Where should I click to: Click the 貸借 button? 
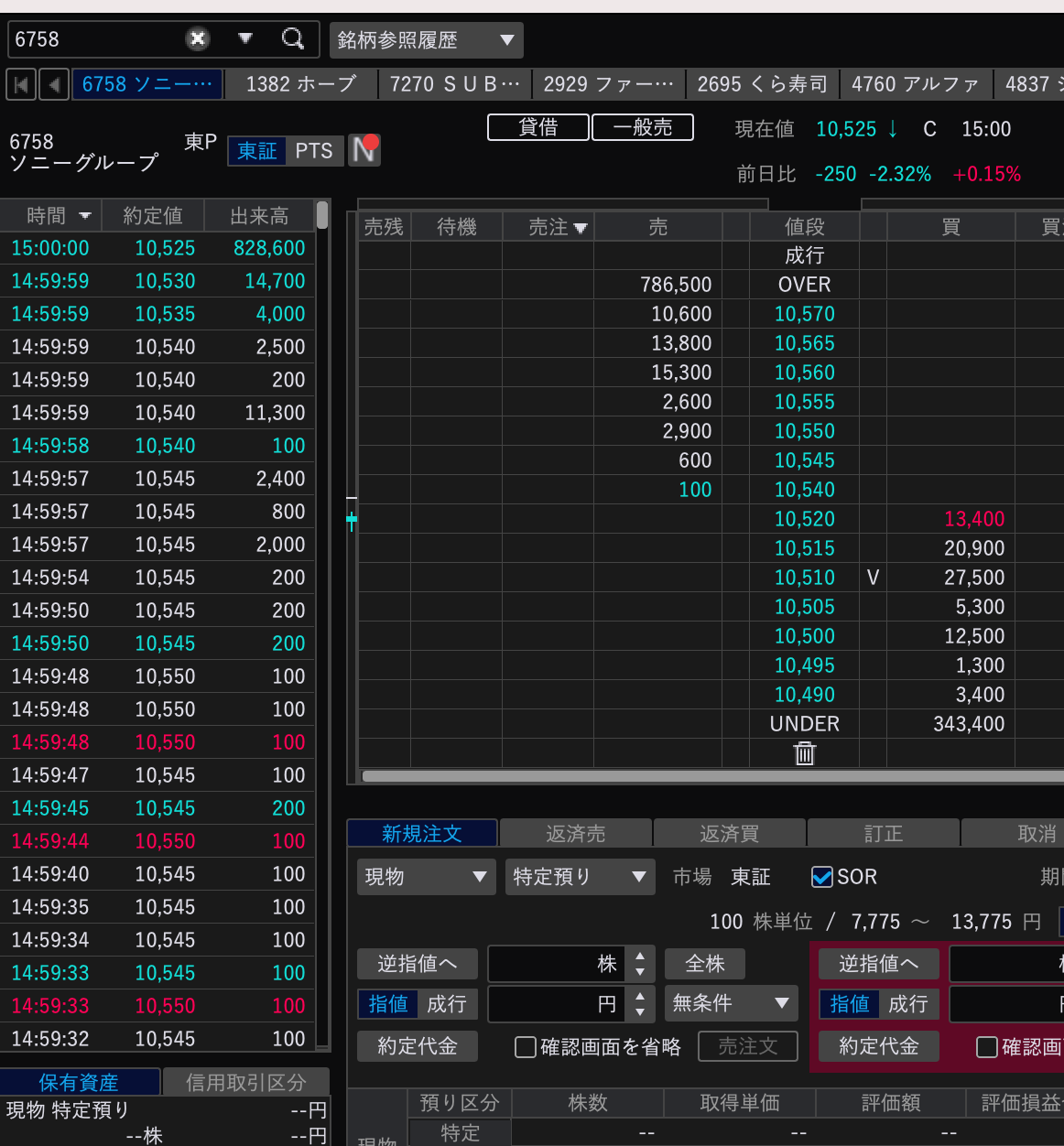[538, 127]
